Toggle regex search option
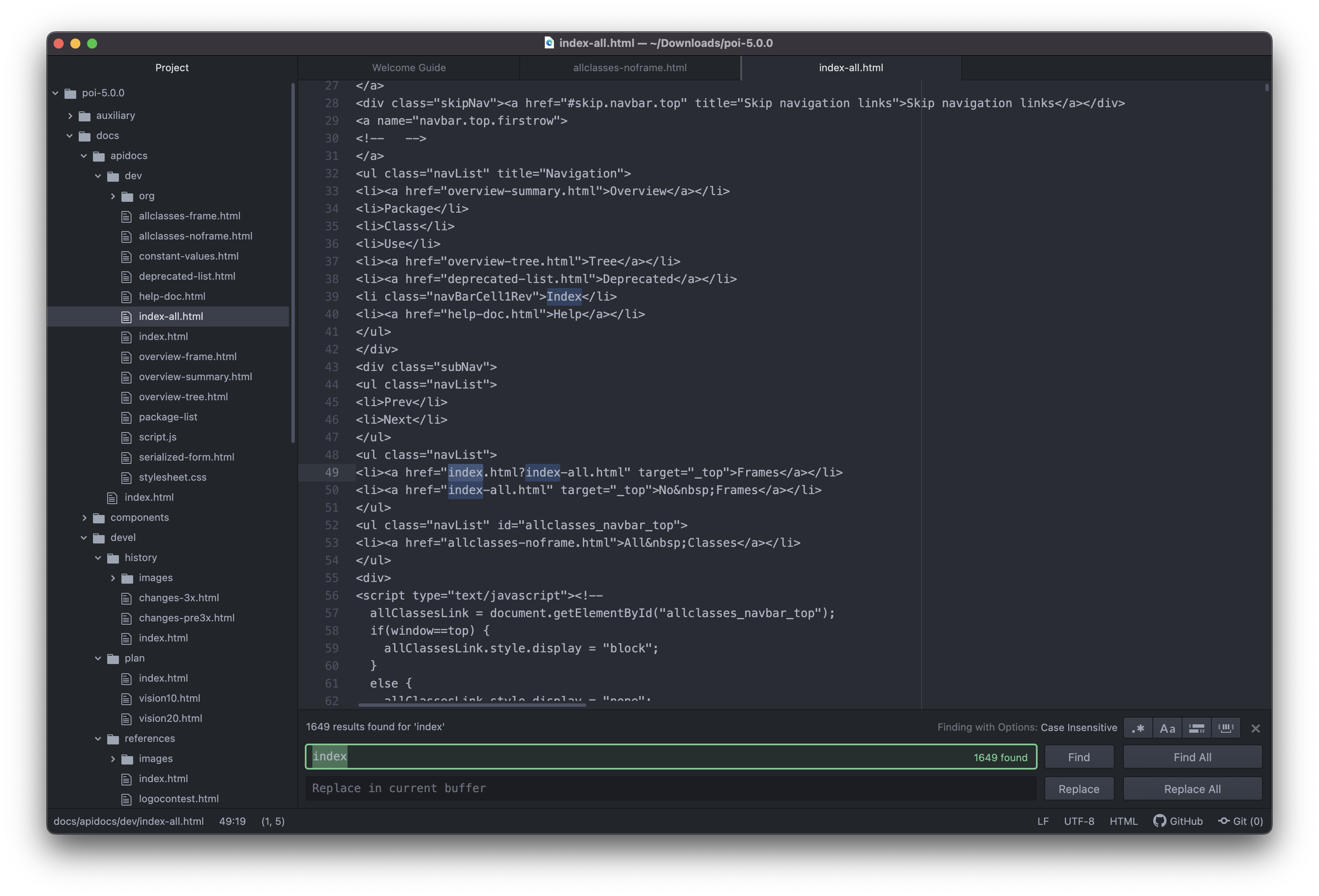This screenshot has height=896, width=1319. (1137, 728)
